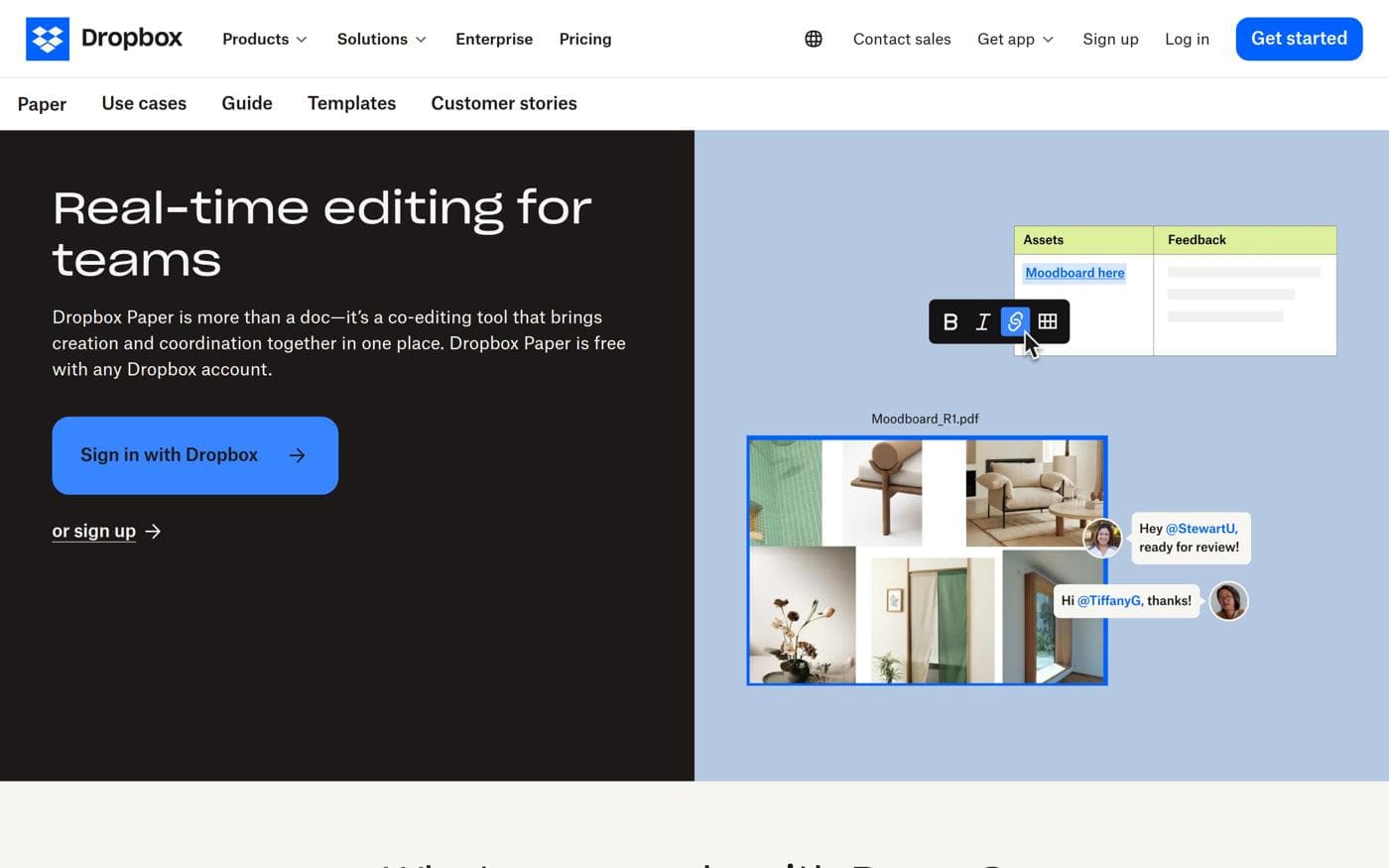
Task: Switch to the Templates tab
Action: 351,103
